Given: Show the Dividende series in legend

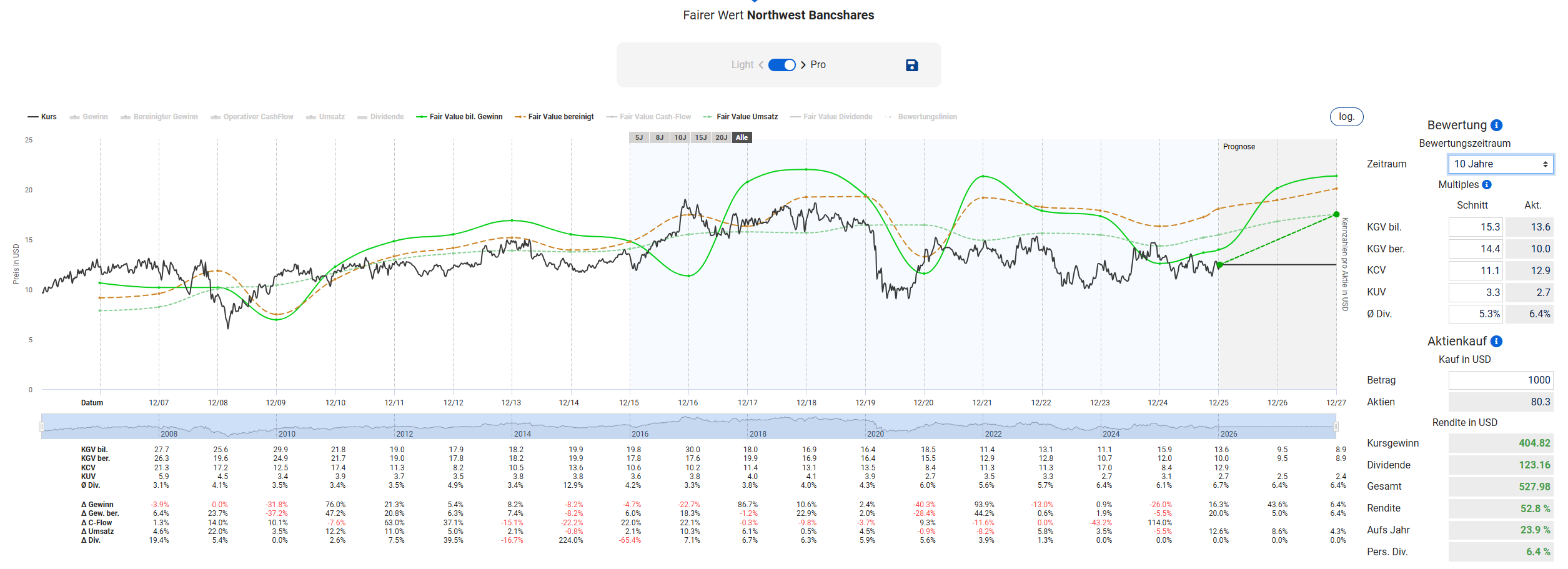Looking at the screenshot, I should 380,117.
